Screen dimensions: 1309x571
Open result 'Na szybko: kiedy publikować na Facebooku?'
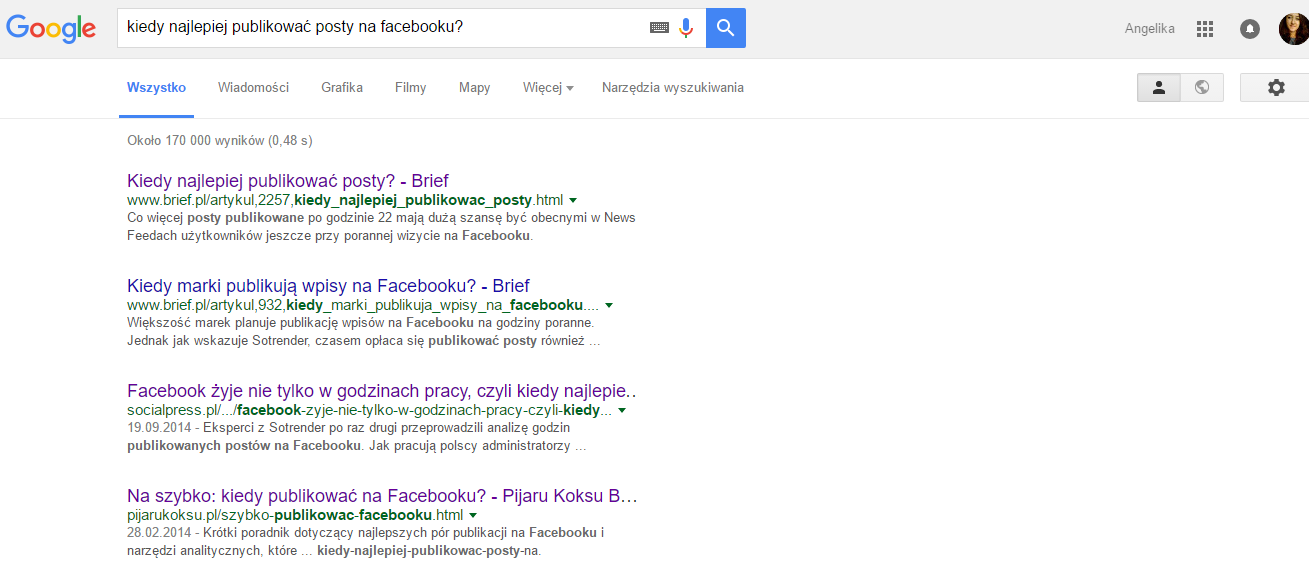point(382,496)
